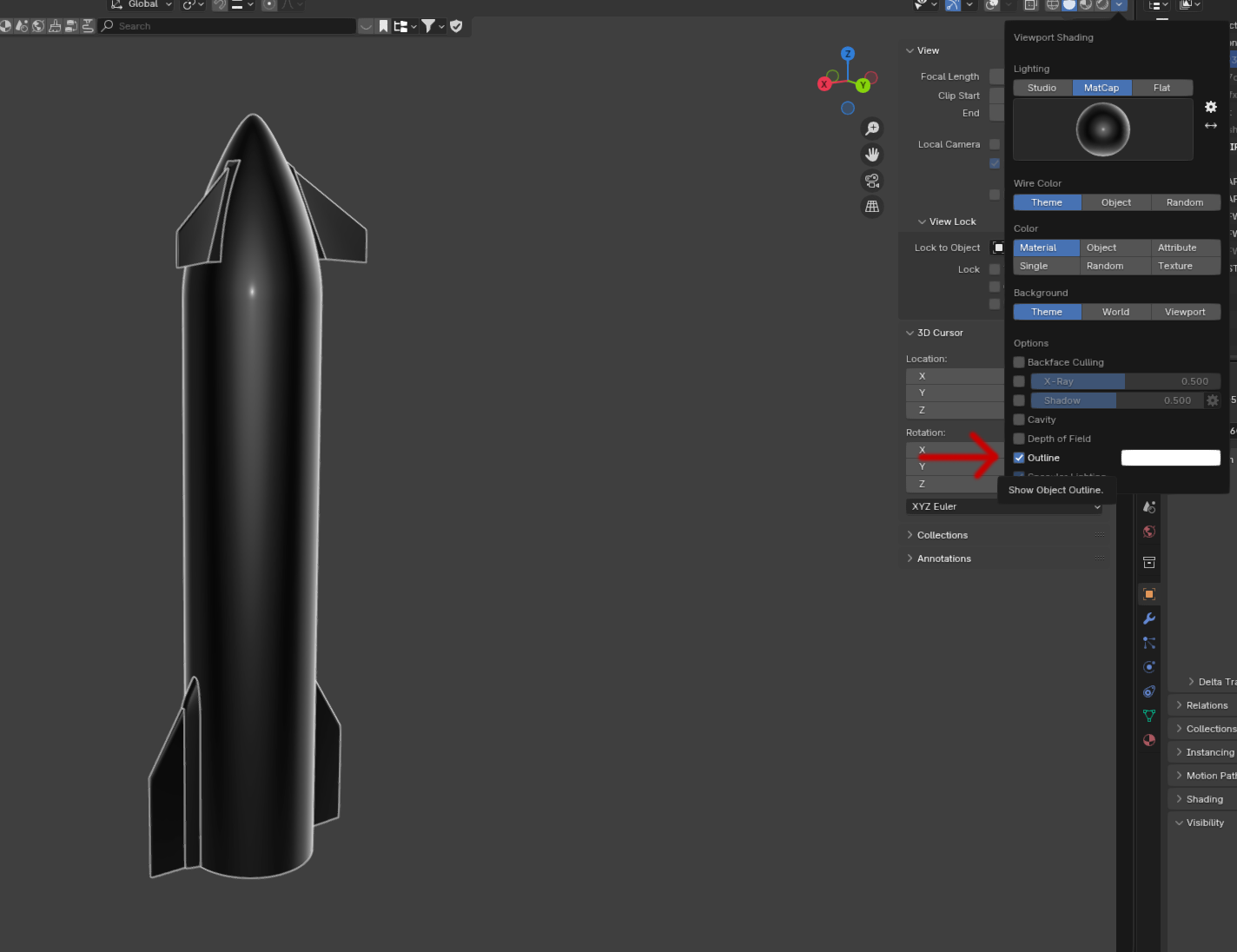Screen dimensions: 1237x952
Task: Click the shield icon beside the filter
Action: click(x=456, y=26)
